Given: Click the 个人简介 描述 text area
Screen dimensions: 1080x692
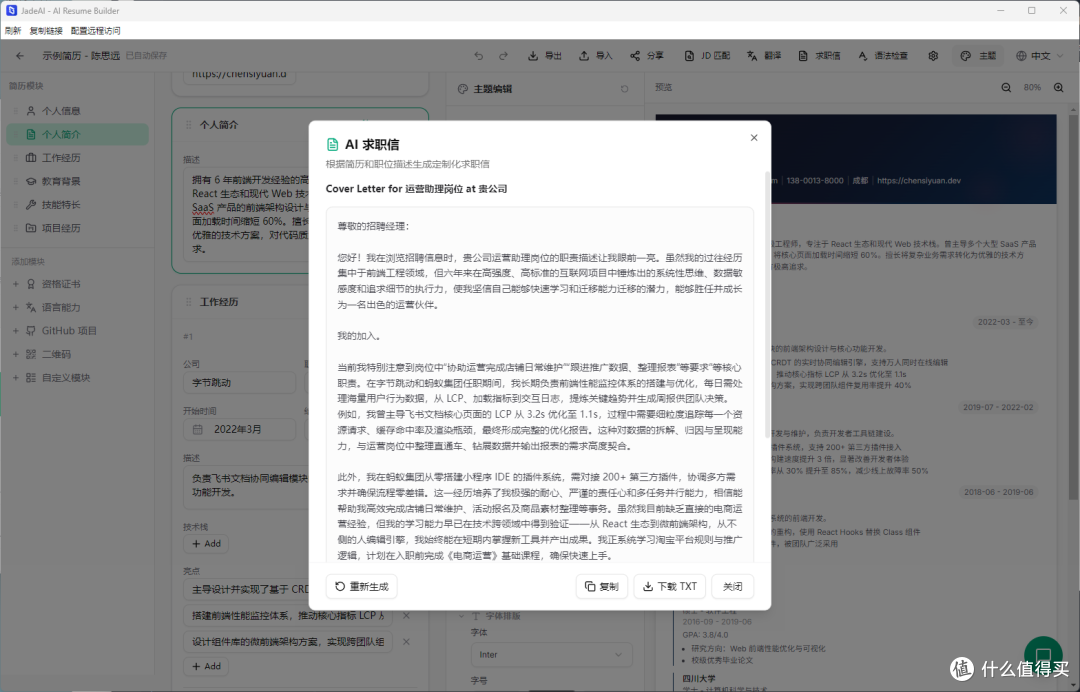Looking at the screenshot, I should 246,215.
